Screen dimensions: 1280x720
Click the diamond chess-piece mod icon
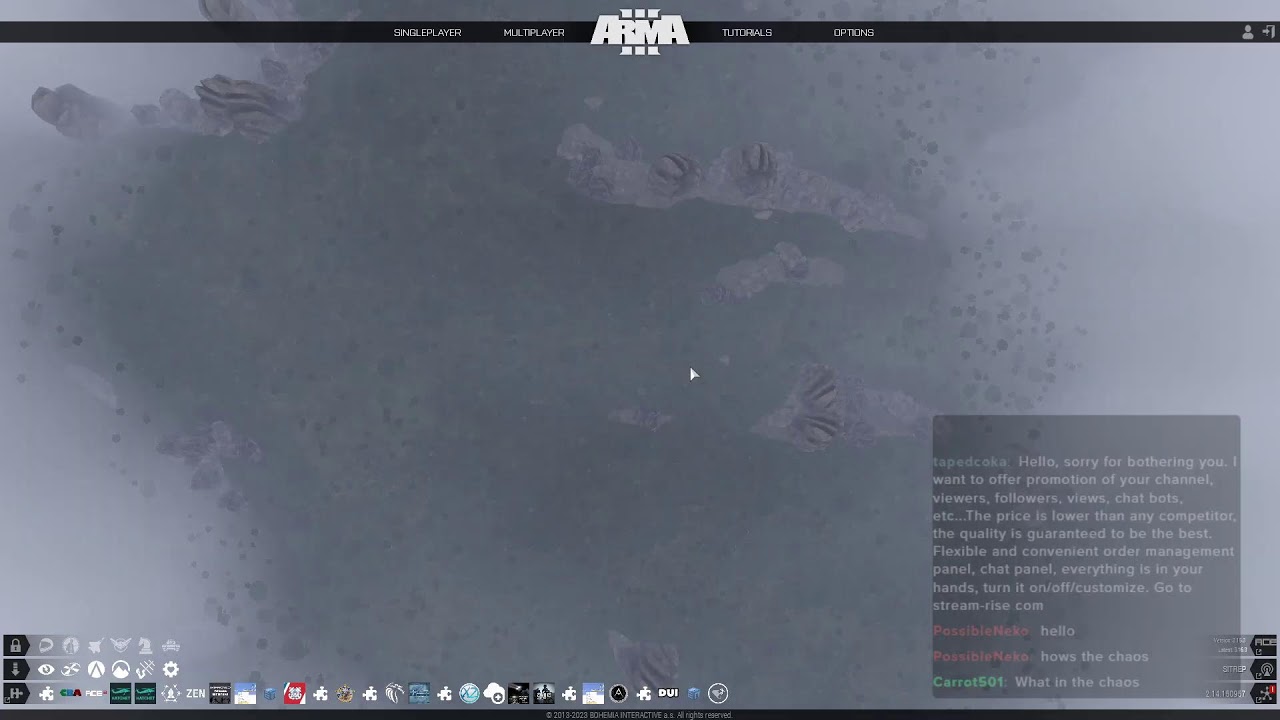[x=171, y=693]
